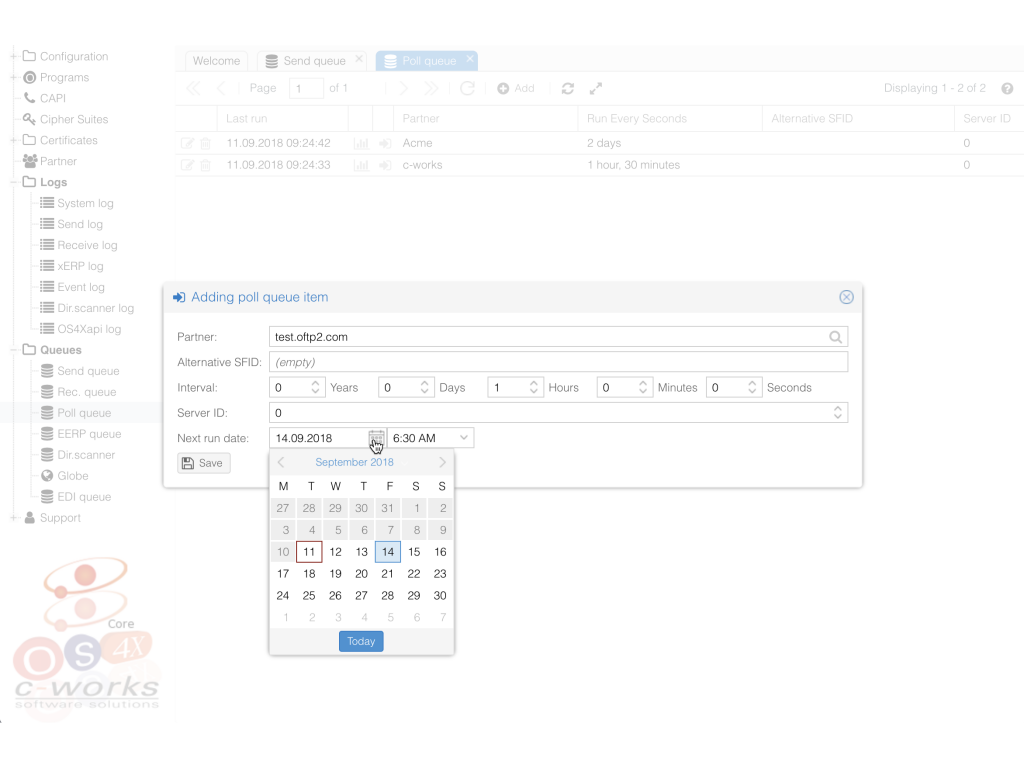The image size is (1024, 768).
Task: Open EERP queue in the sidebar
Action: 89,434
